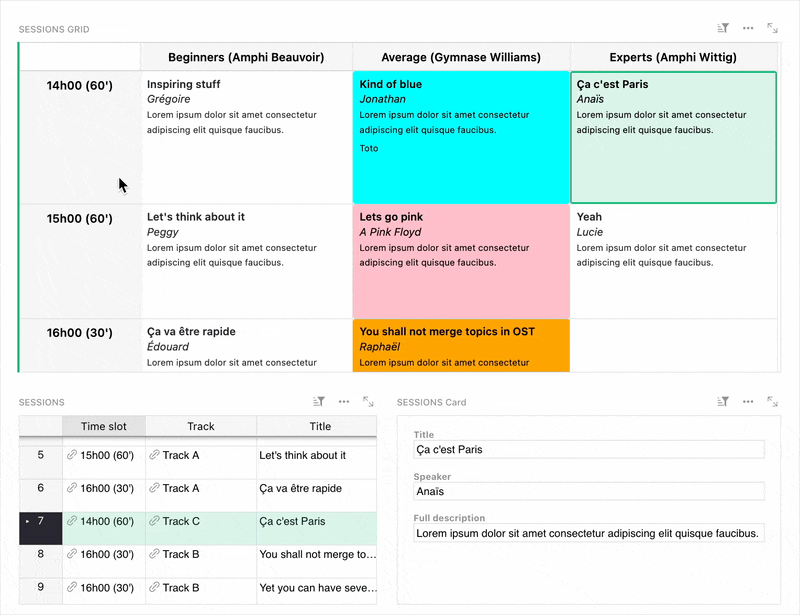Select the Track column header

tap(201, 426)
